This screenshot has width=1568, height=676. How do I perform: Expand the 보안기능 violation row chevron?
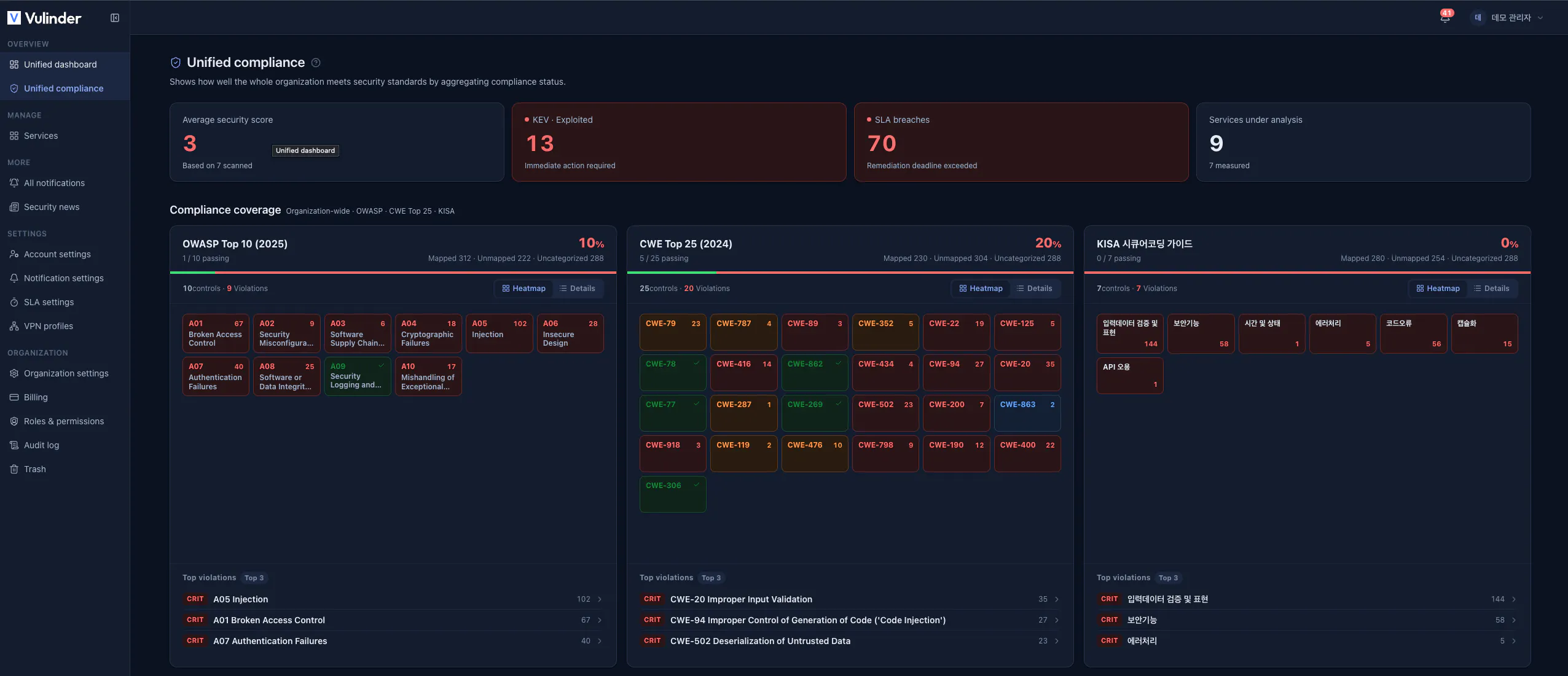point(1514,620)
